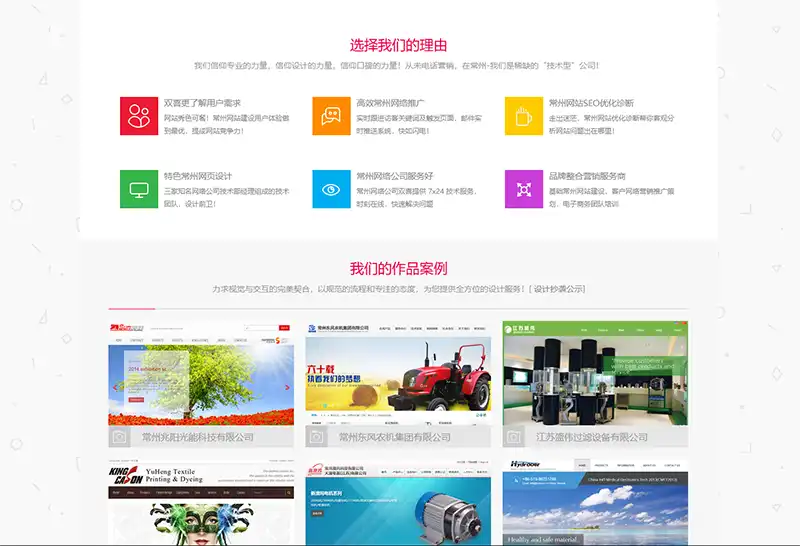Screen dimensions: 800x546
Task: Click camera icon beside 常州兆阳光能科技有限公司
Action: click(x=120, y=437)
